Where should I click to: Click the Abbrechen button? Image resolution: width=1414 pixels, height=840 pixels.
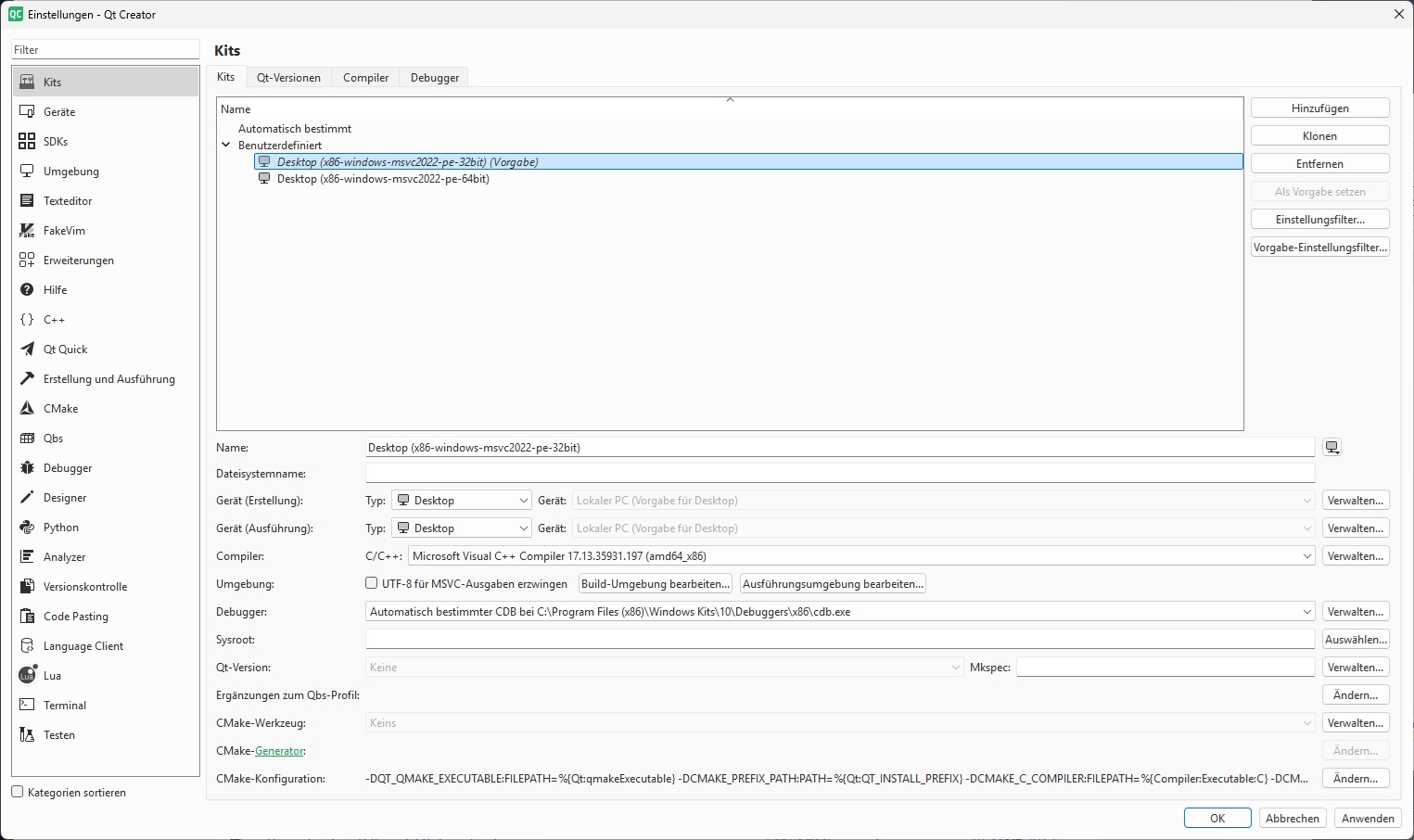pos(1293,819)
